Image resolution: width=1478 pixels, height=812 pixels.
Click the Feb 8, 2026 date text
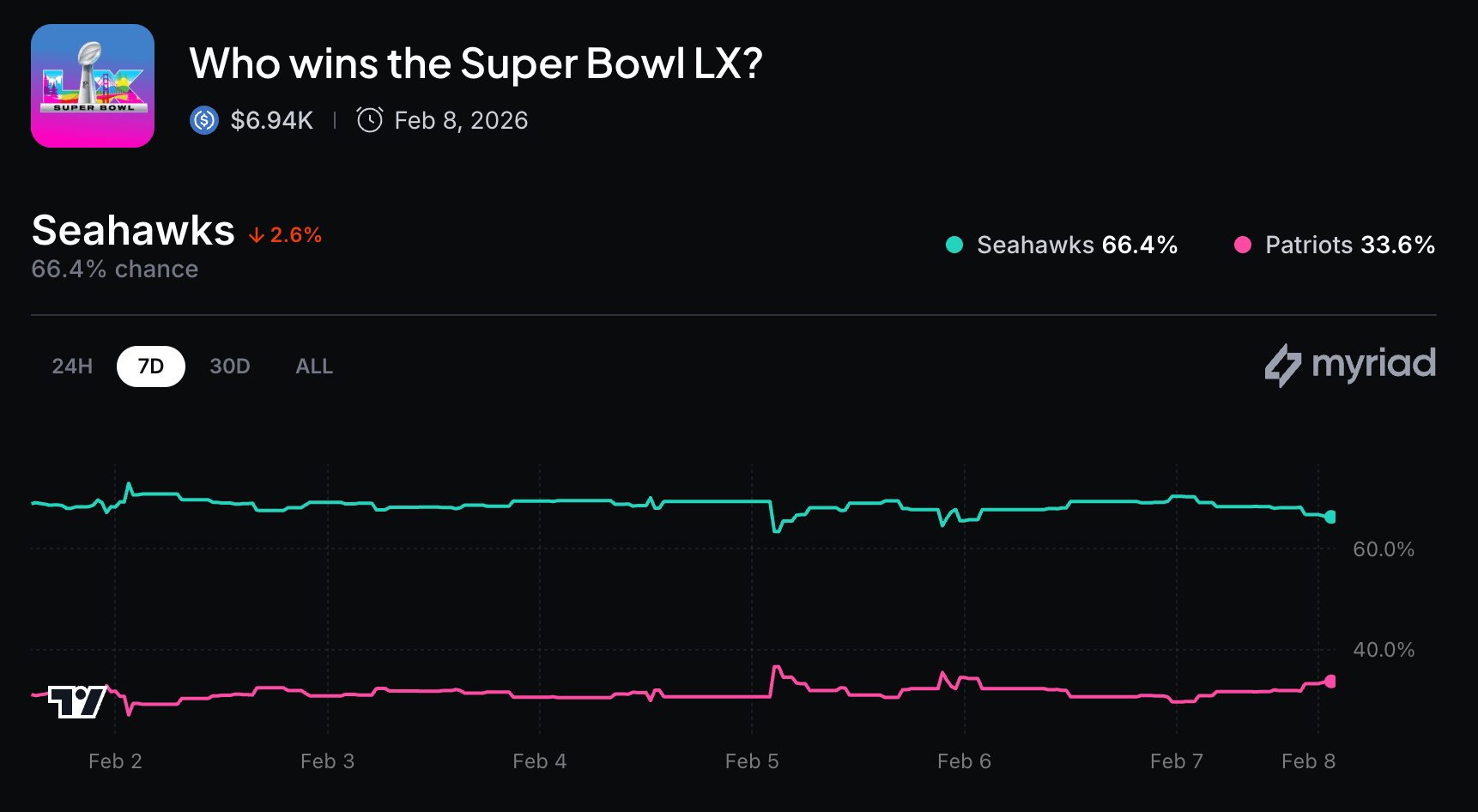462,120
